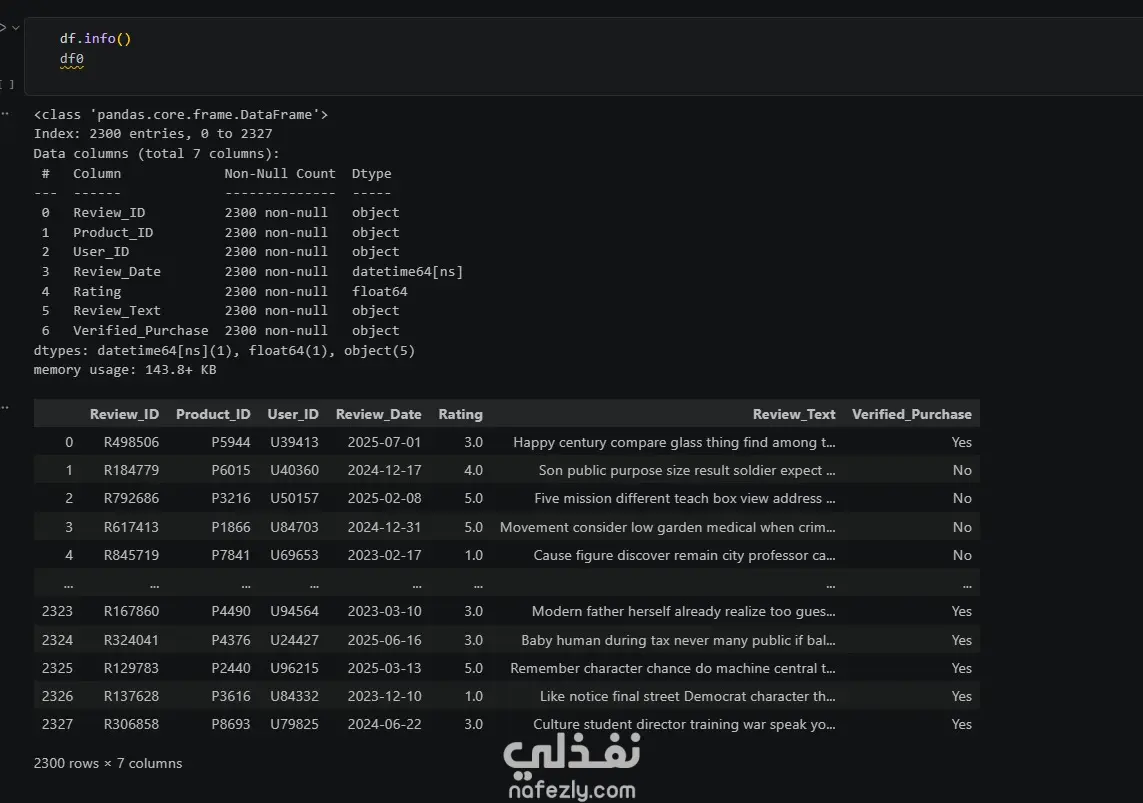Click review text starting 'Cause figure discover'
This screenshot has height=803, width=1143.
click(684, 555)
